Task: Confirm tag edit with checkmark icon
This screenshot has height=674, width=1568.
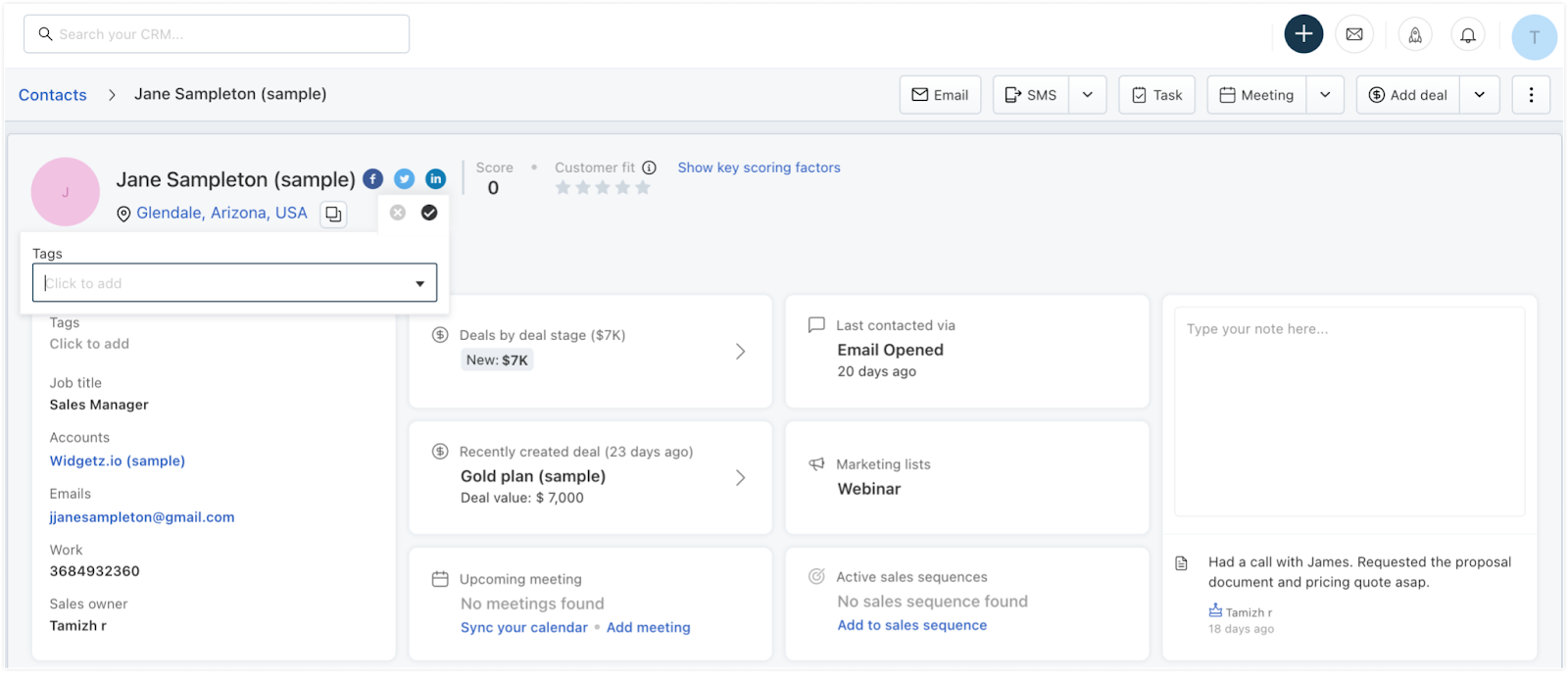Action: pos(429,213)
